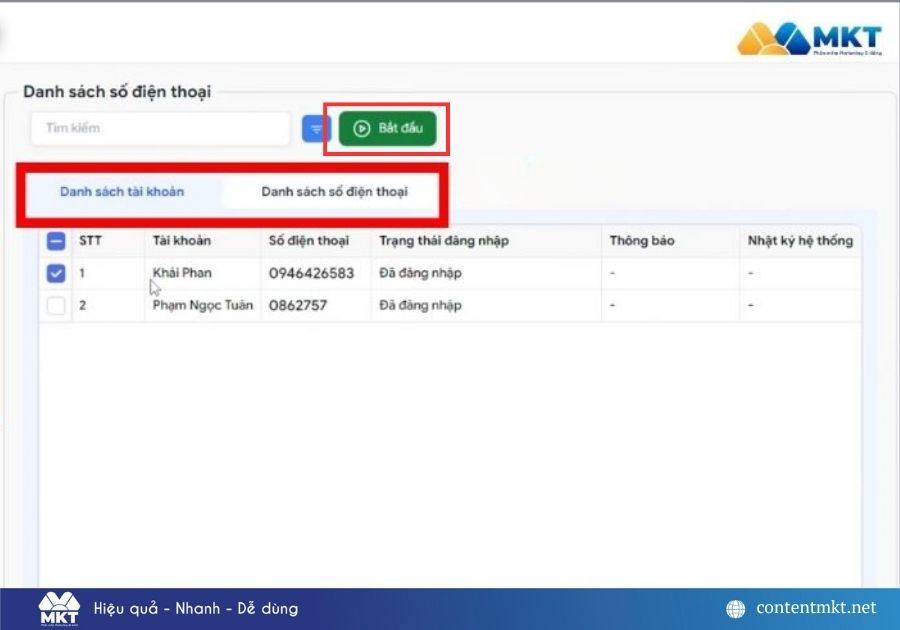Click the MKT logo at top right
The width and height of the screenshot is (900, 630).
click(809, 39)
